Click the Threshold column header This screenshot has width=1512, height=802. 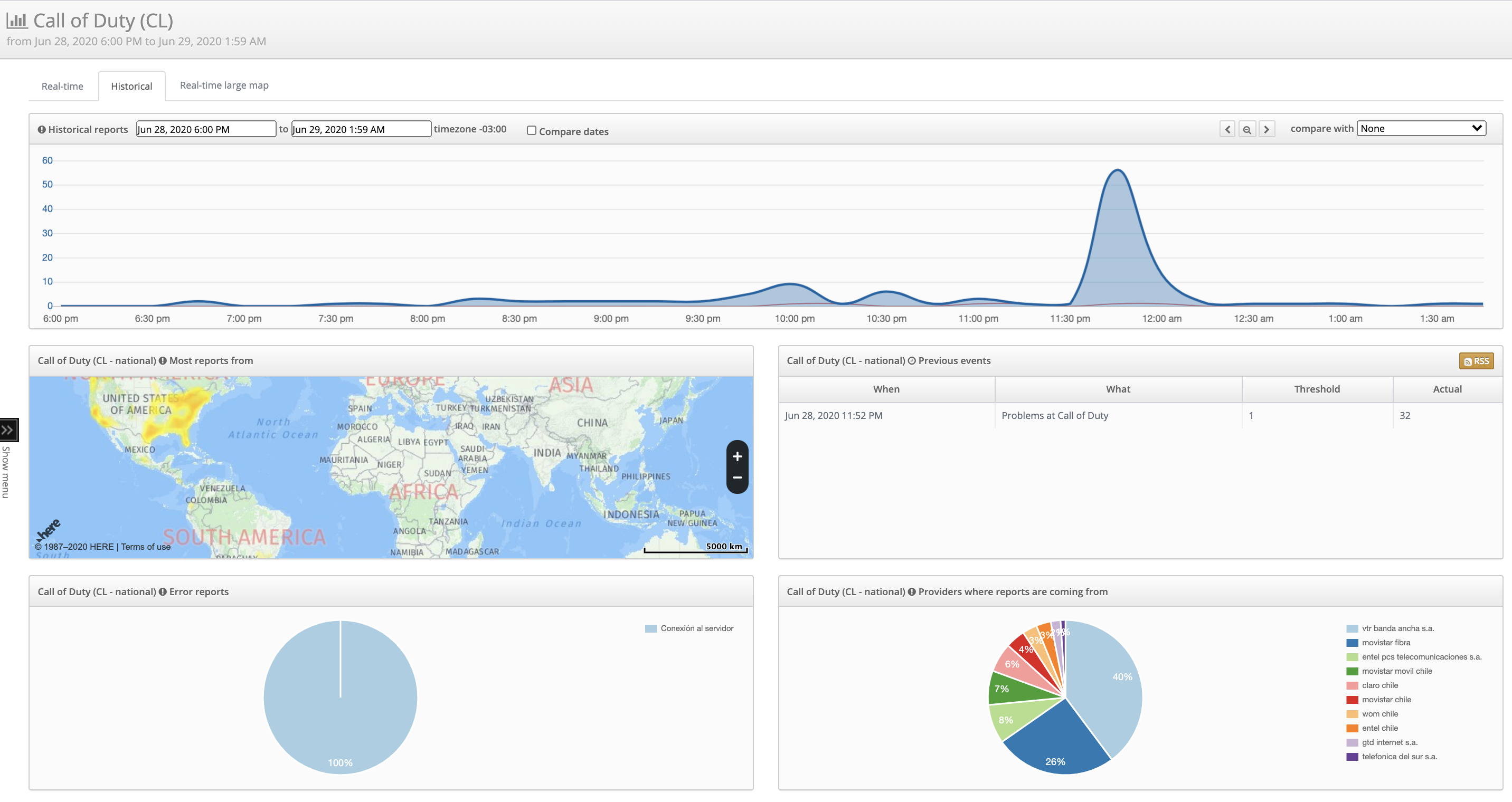(x=1317, y=389)
